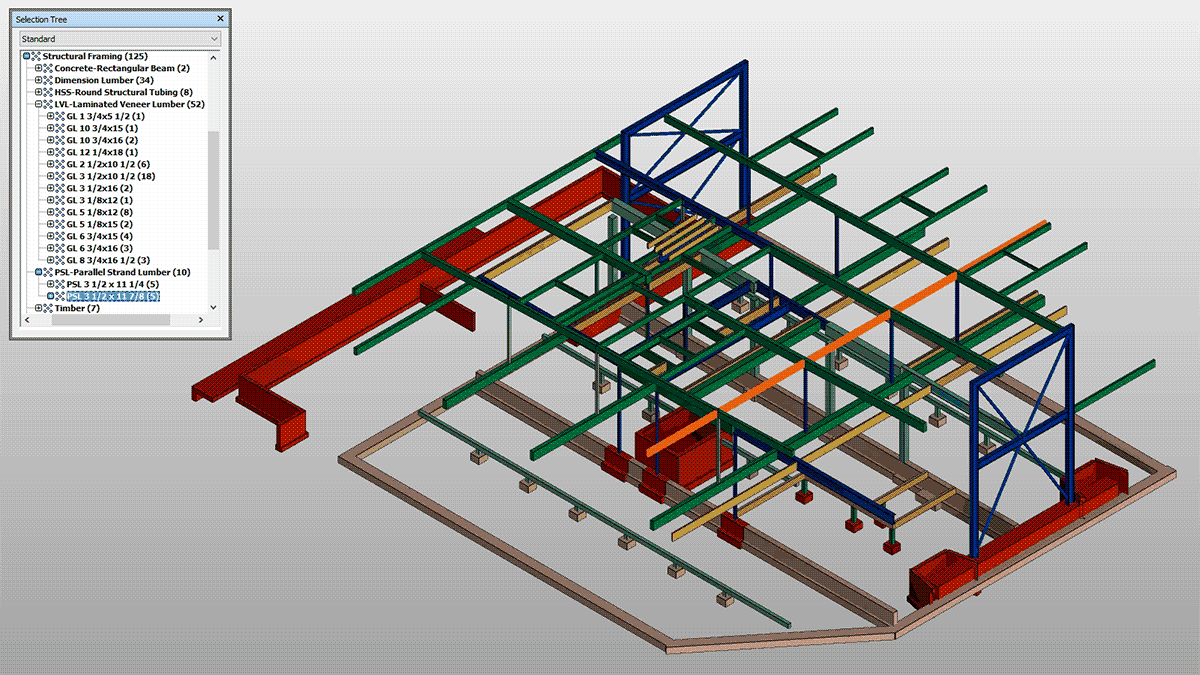This screenshot has width=1200, height=675.
Task: Click icon beside GL 10 3/4x15 (1)
Action: pyautogui.click(x=60, y=128)
